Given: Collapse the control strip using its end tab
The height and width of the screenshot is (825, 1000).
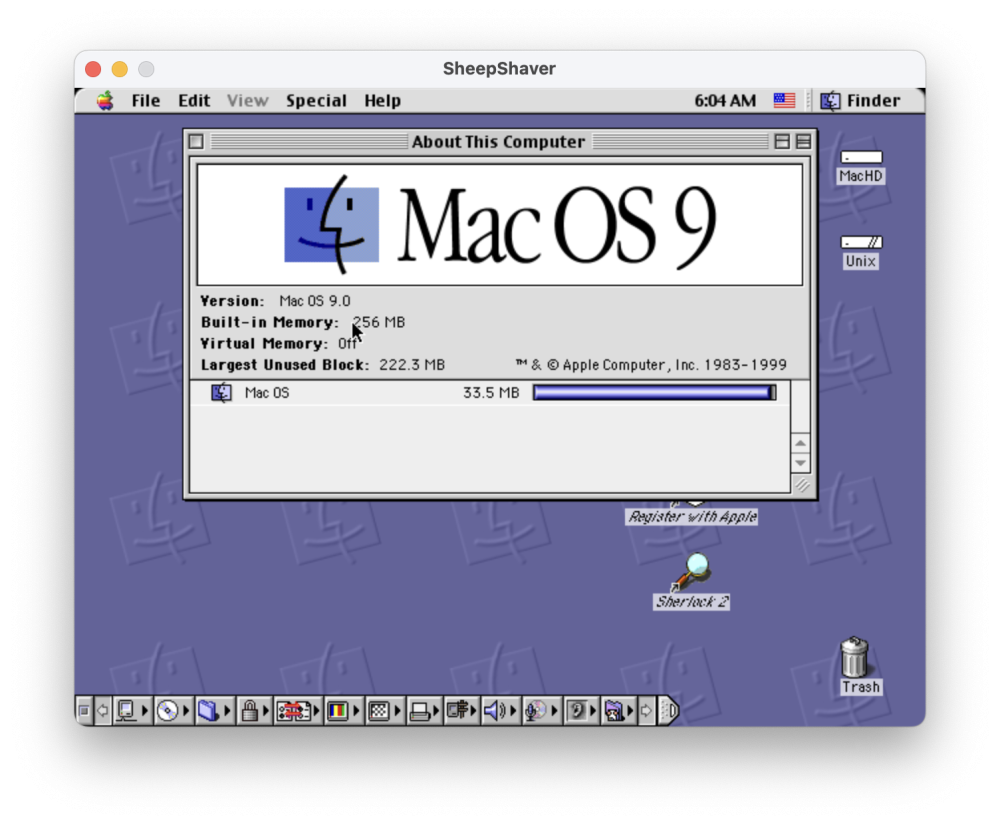Looking at the screenshot, I should 669,710.
